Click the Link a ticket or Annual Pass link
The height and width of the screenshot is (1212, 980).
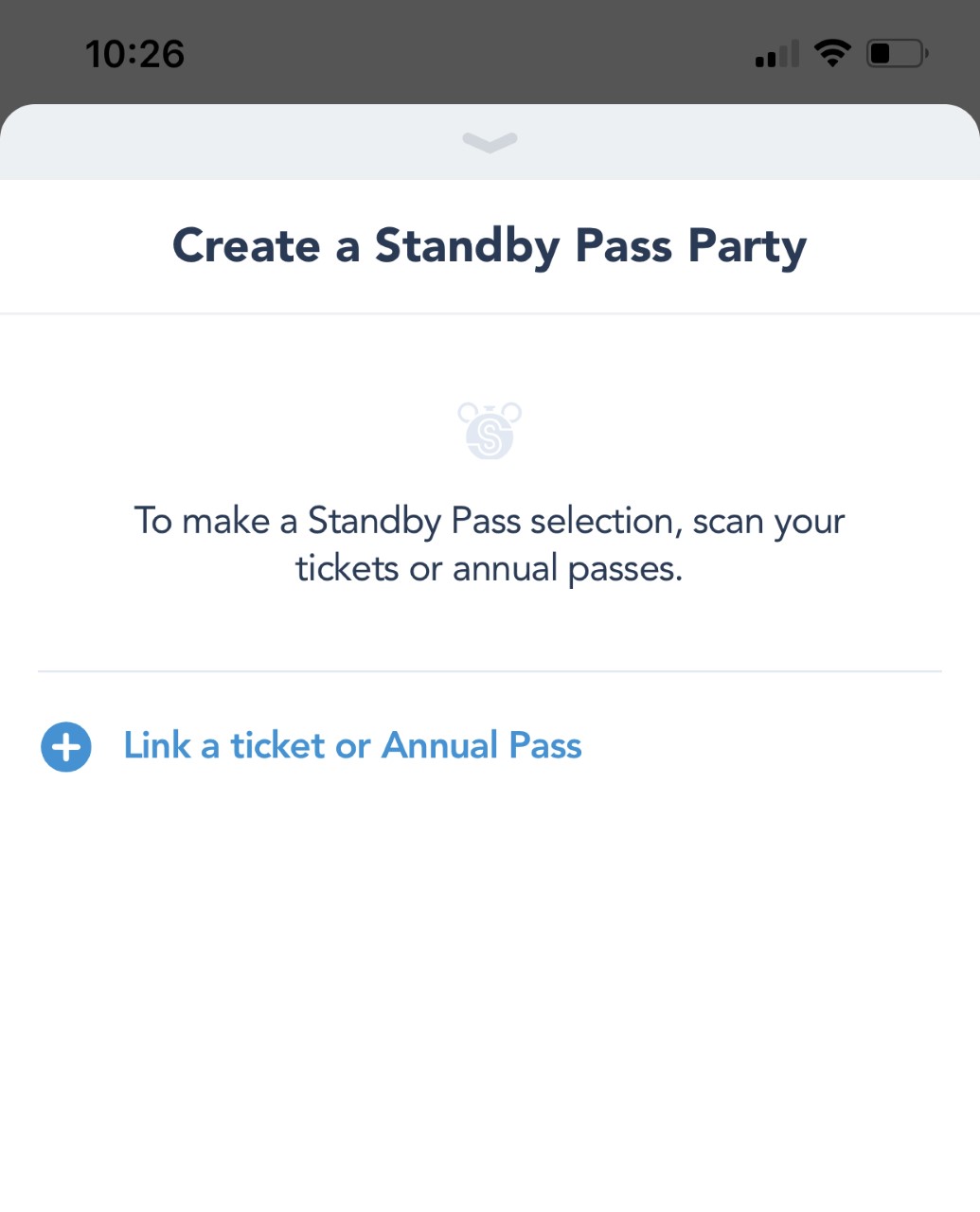352,746
